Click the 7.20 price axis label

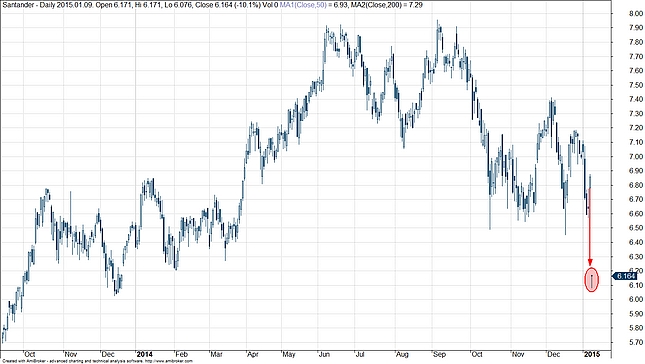click(636, 128)
